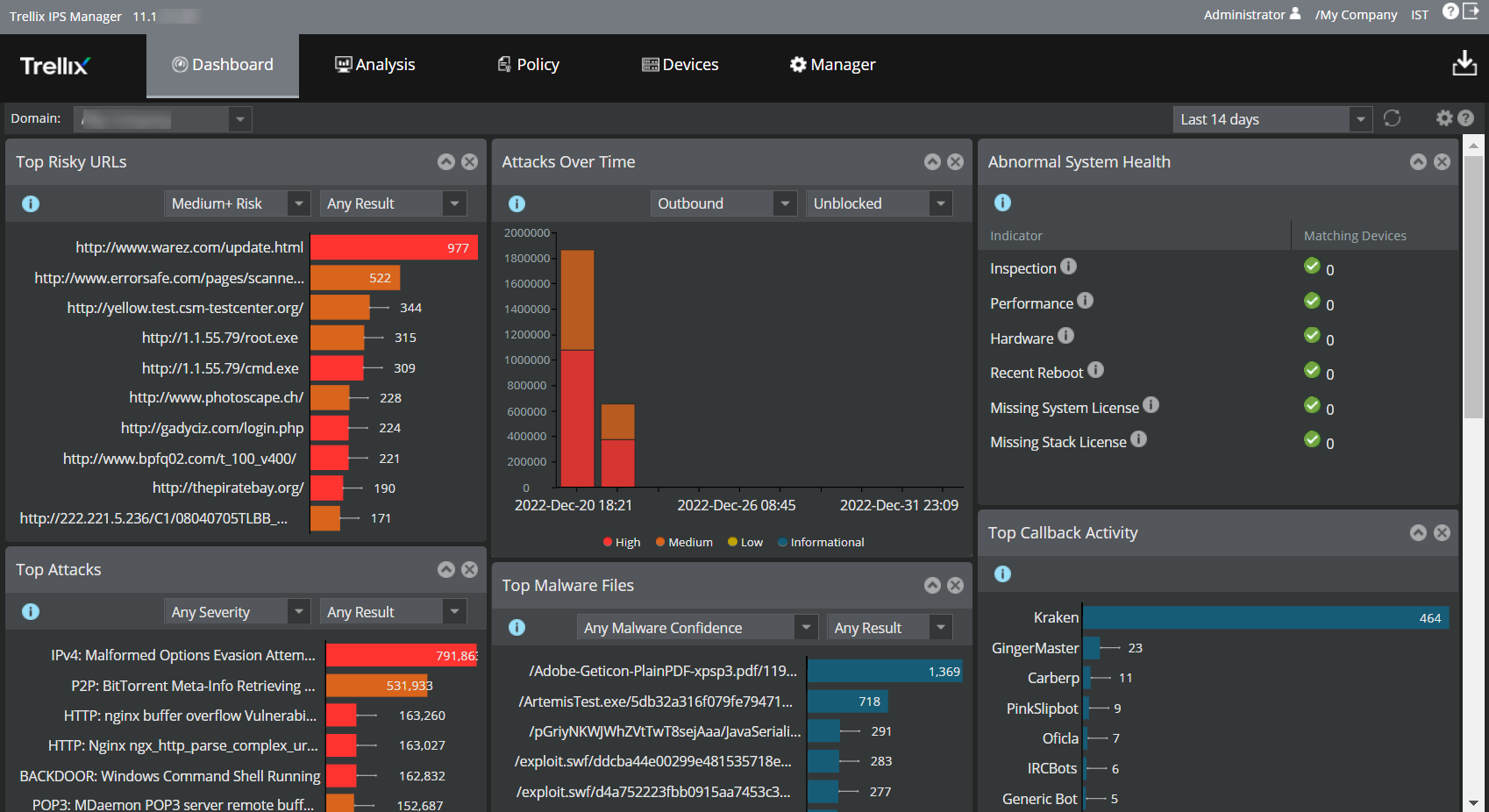Open info icon in Top Attacks panel
This screenshot has width=1489, height=812.
tap(31, 611)
